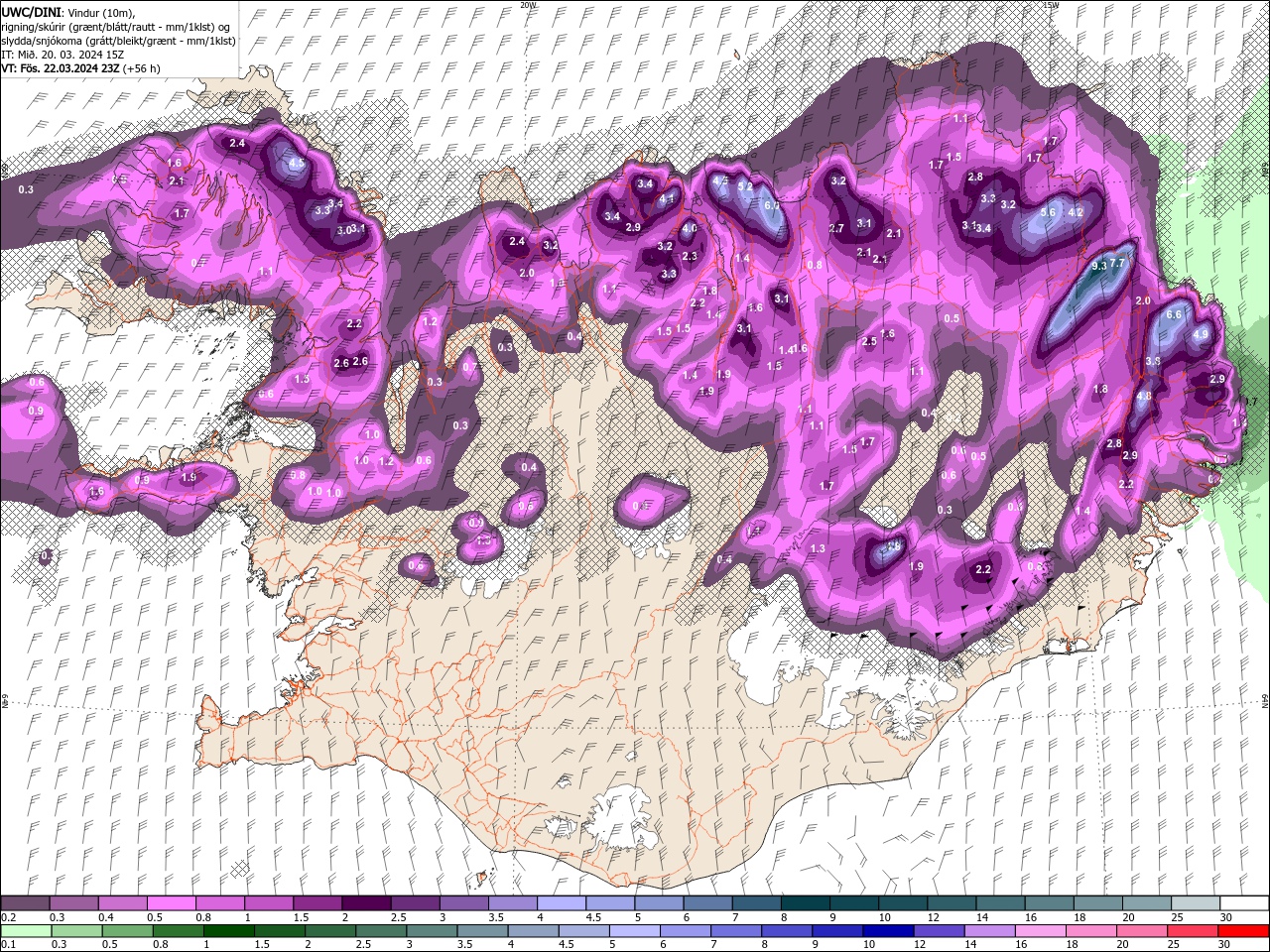Image resolution: width=1270 pixels, height=952 pixels.
Task: Click the 5.6 precipitation value on map
Action: pyautogui.click(x=1048, y=212)
